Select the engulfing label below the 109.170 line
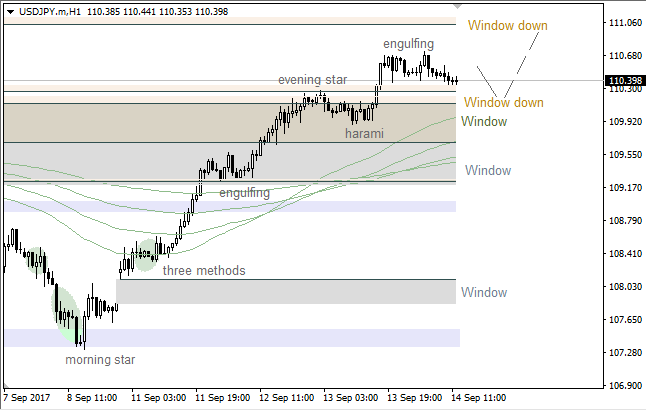Viewport: 646px width, 410px height. tap(244, 192)
